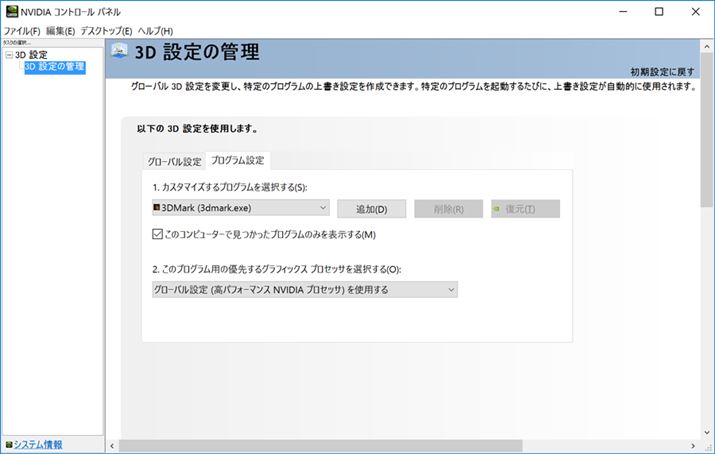Switch to the プログラム設定 tab

click(238, 160)
